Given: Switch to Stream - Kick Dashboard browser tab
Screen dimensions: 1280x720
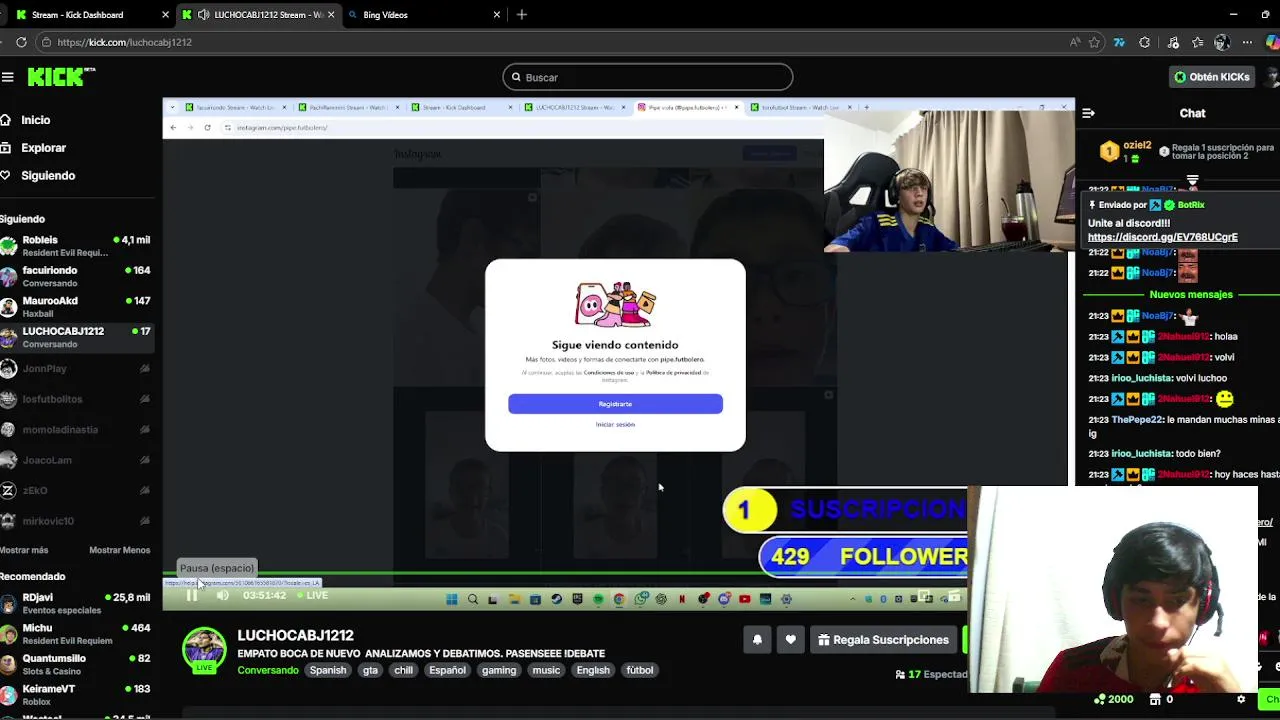Looking at the screenshot, I should (x=91, y=15).
